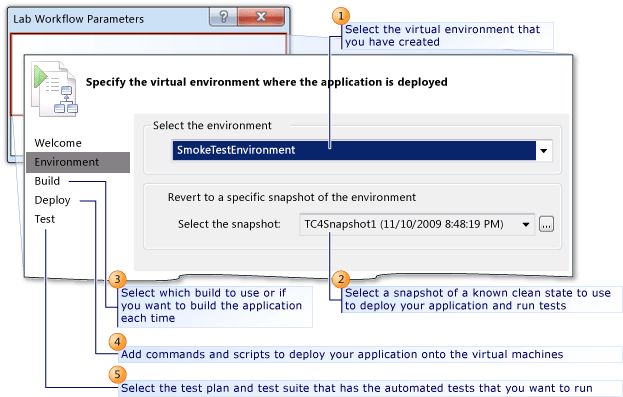Select the Environment wizard page

tap(78, 162)
